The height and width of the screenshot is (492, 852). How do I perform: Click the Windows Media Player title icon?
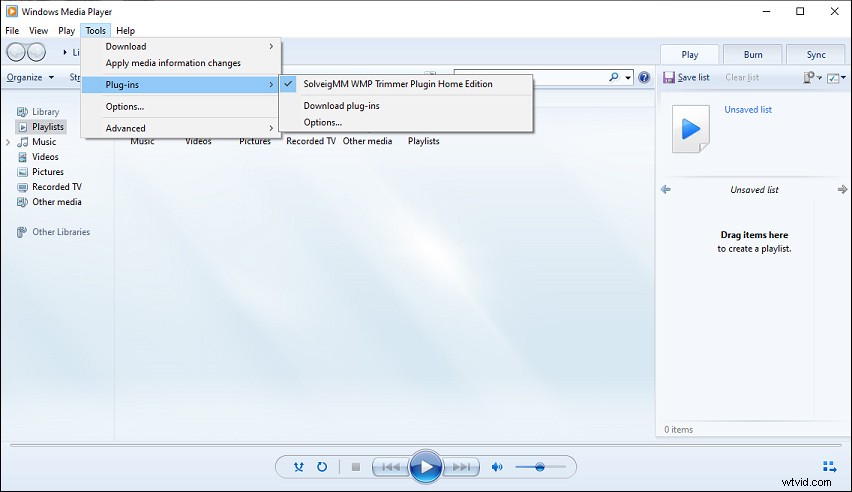point(11,11)
